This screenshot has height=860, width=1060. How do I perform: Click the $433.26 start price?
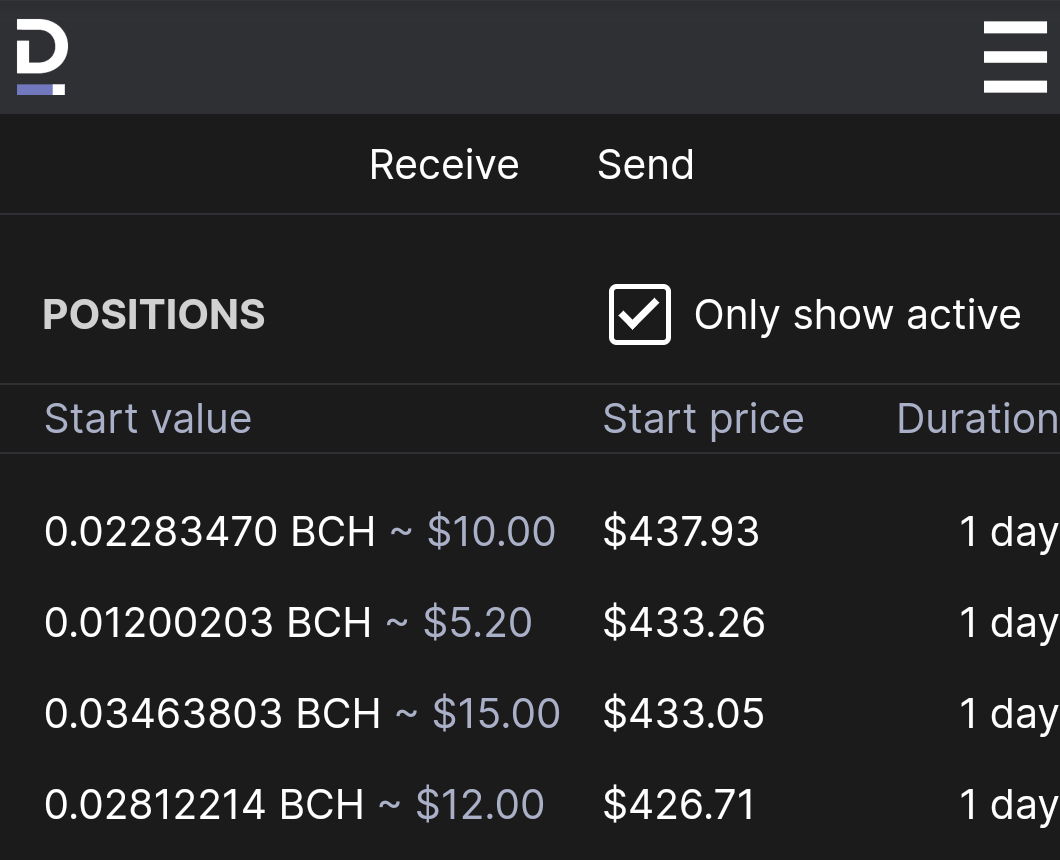[x=683, y=623]
